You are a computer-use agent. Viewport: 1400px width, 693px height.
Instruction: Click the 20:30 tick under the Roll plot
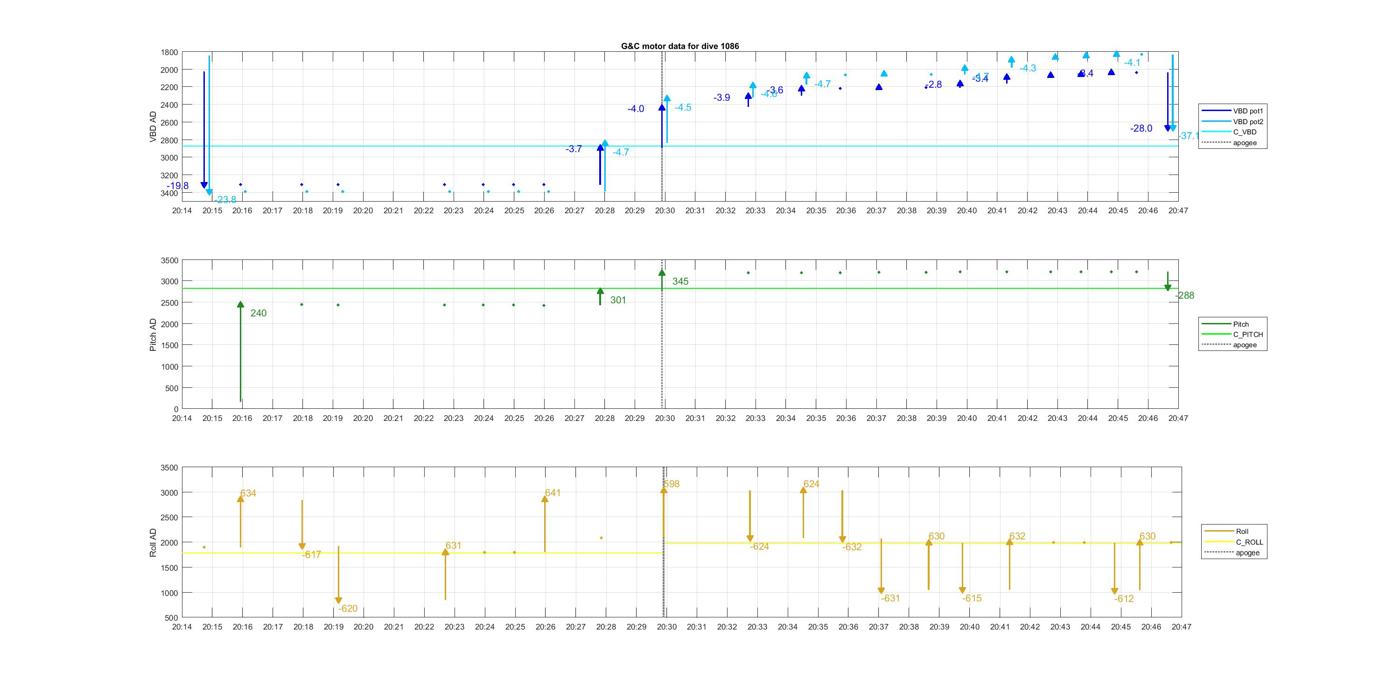[x=667, y=627]
